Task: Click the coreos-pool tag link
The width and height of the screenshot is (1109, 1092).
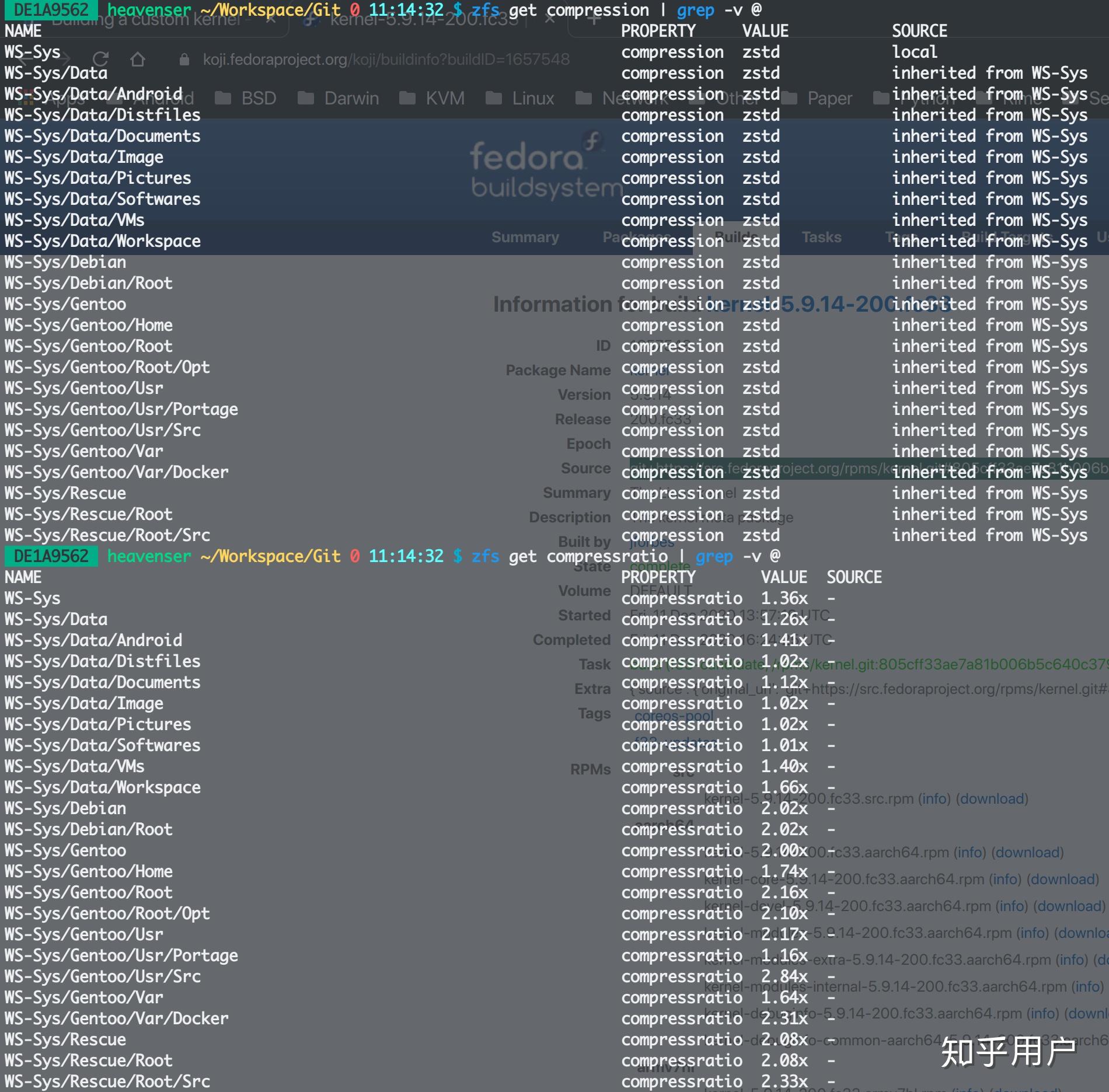Action: (674, 716)
